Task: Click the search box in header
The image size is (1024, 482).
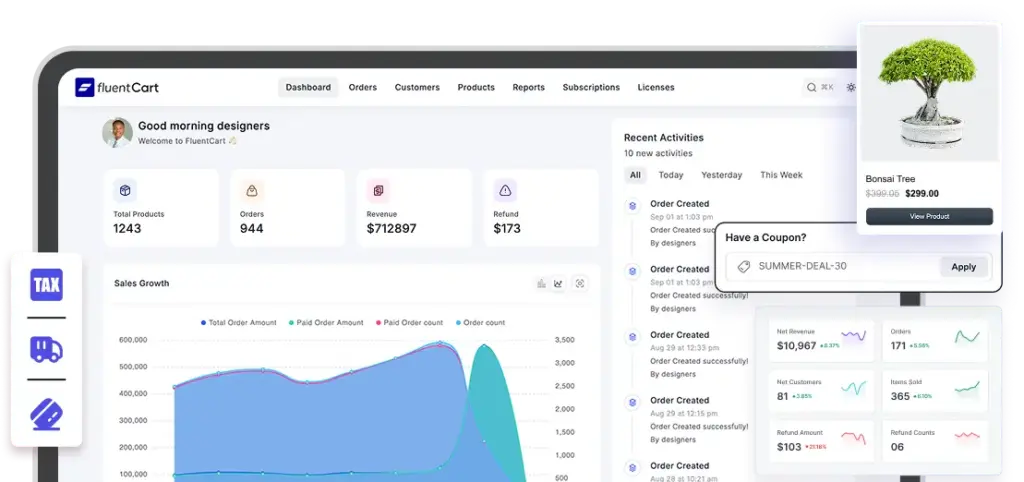Action: pos(820,87)
